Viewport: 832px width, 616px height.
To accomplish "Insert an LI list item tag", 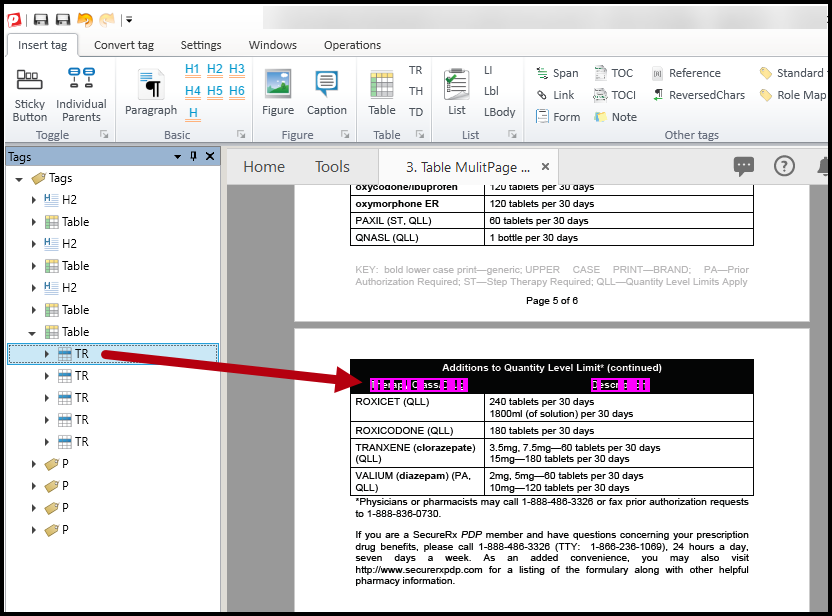I will (x=488, y=70).
